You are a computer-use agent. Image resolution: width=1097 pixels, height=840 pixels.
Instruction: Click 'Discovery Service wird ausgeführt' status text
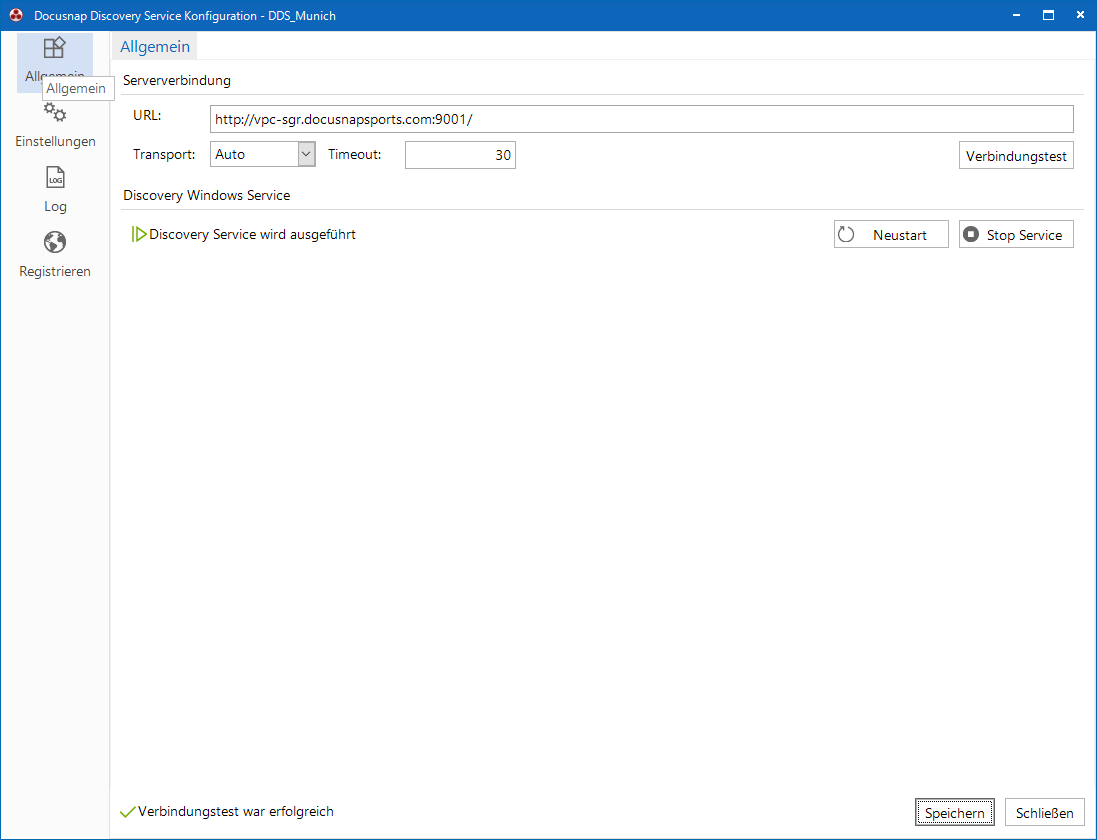[253, 234]
